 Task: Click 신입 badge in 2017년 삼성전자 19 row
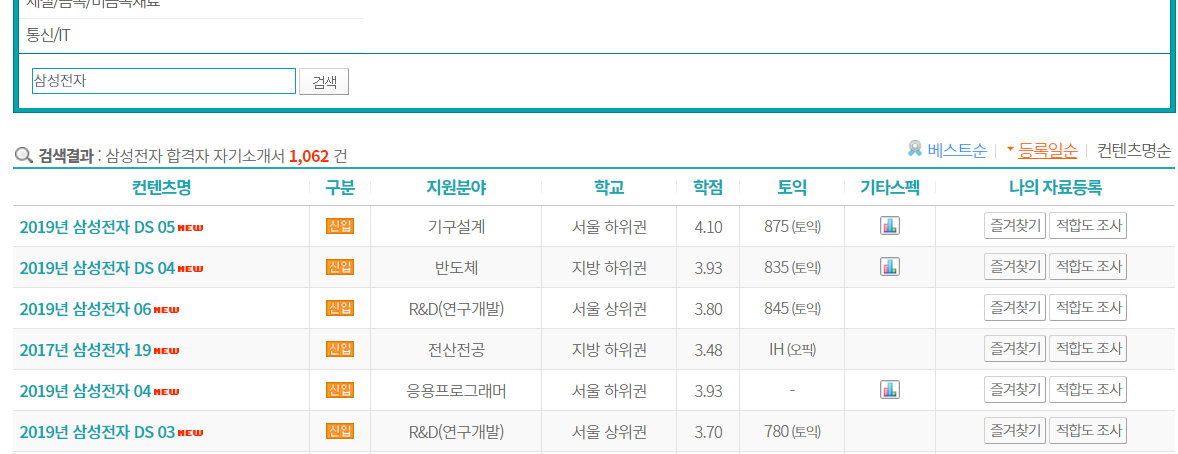pyautogui.click(x=340, y=349)
